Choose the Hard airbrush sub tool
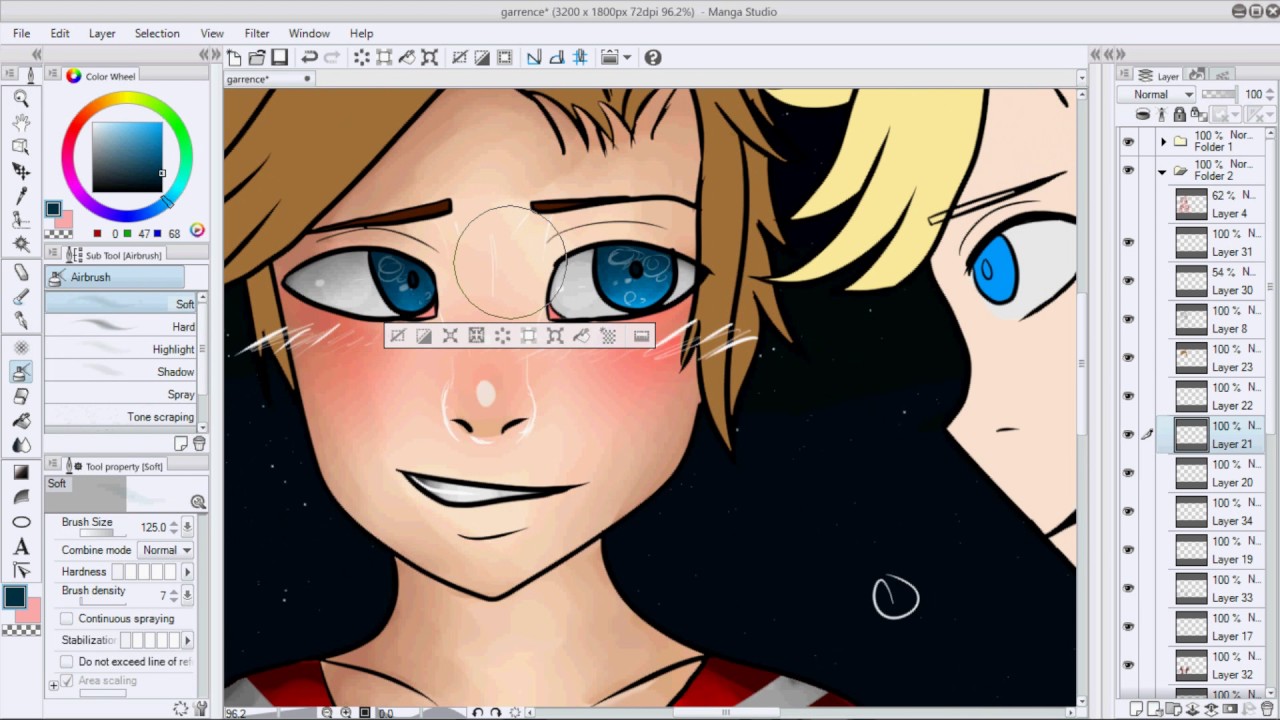 click(x=121, y=327)
